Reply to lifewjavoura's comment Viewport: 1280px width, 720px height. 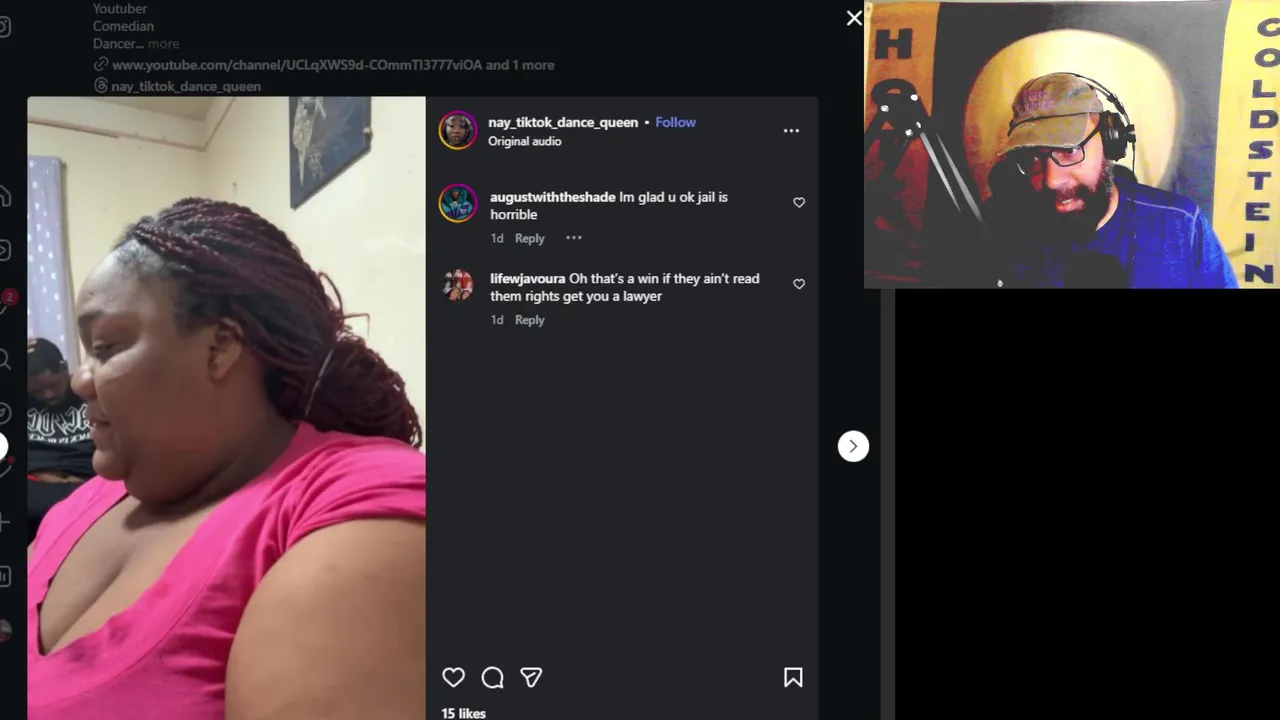coord(529,320)
